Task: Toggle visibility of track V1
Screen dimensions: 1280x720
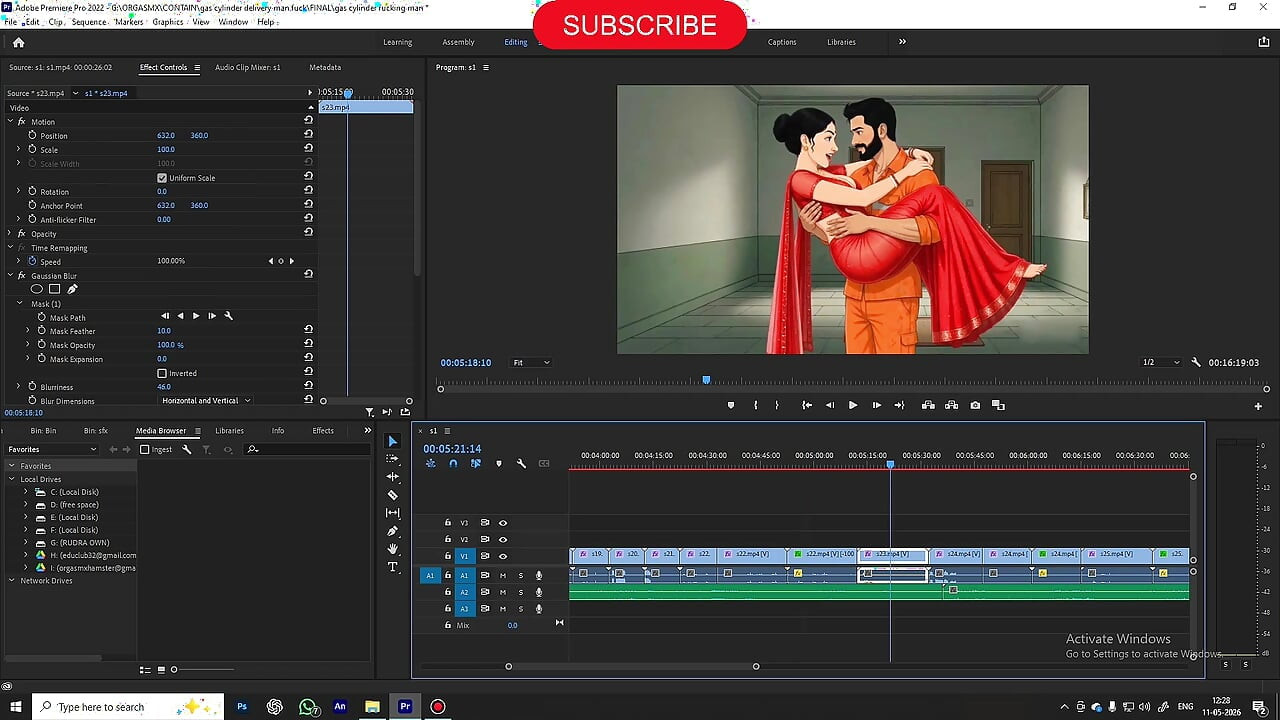Action: click(x=503, y=556)
